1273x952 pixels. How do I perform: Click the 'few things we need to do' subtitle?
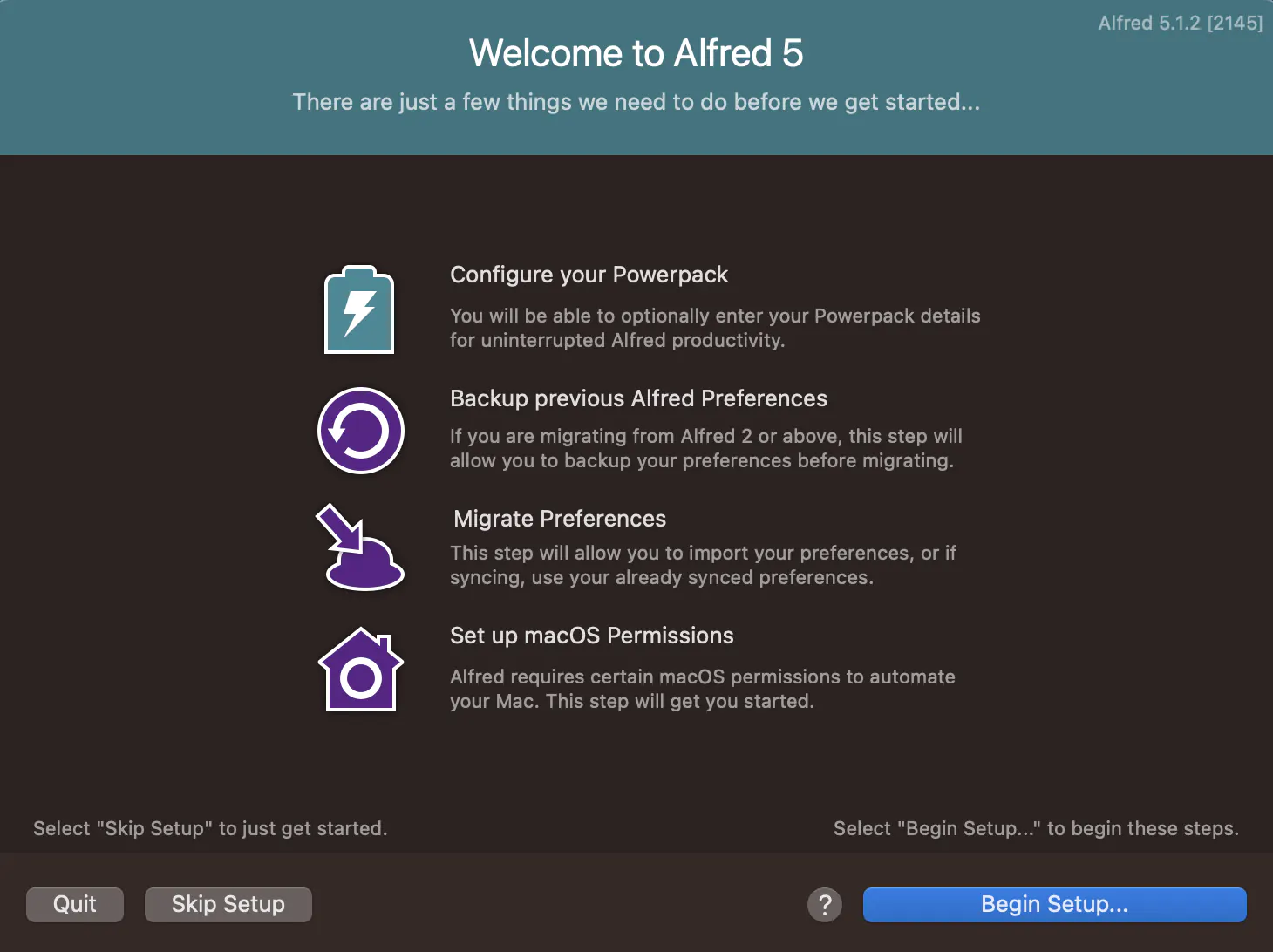point(636,102)
